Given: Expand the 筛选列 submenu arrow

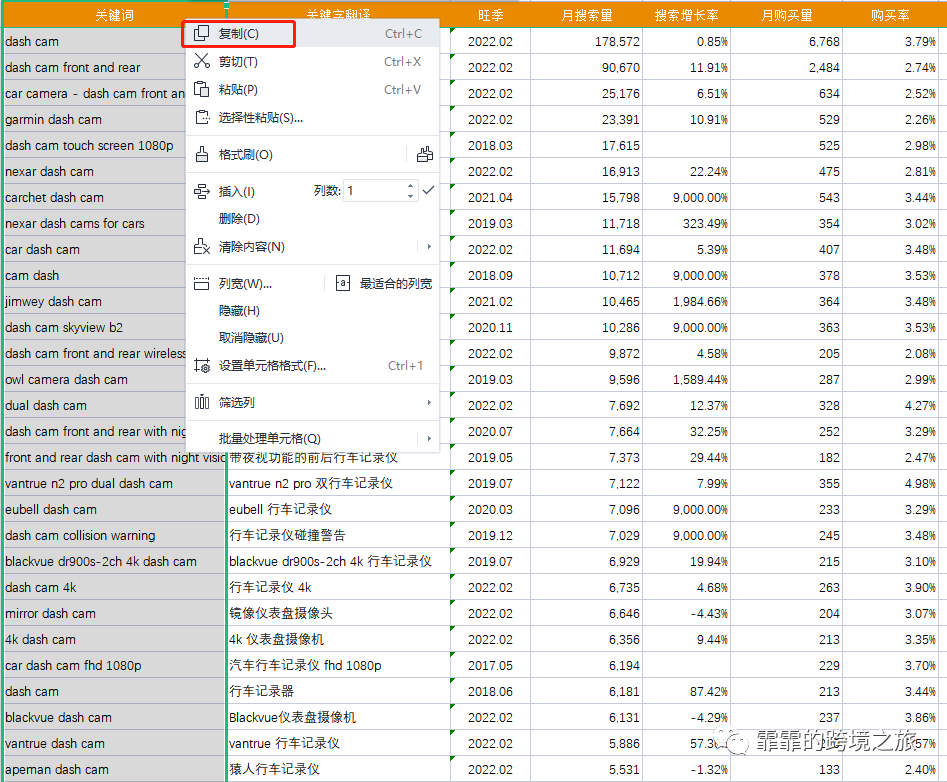Looking at the screenshot, I should [x=429, y=402].
